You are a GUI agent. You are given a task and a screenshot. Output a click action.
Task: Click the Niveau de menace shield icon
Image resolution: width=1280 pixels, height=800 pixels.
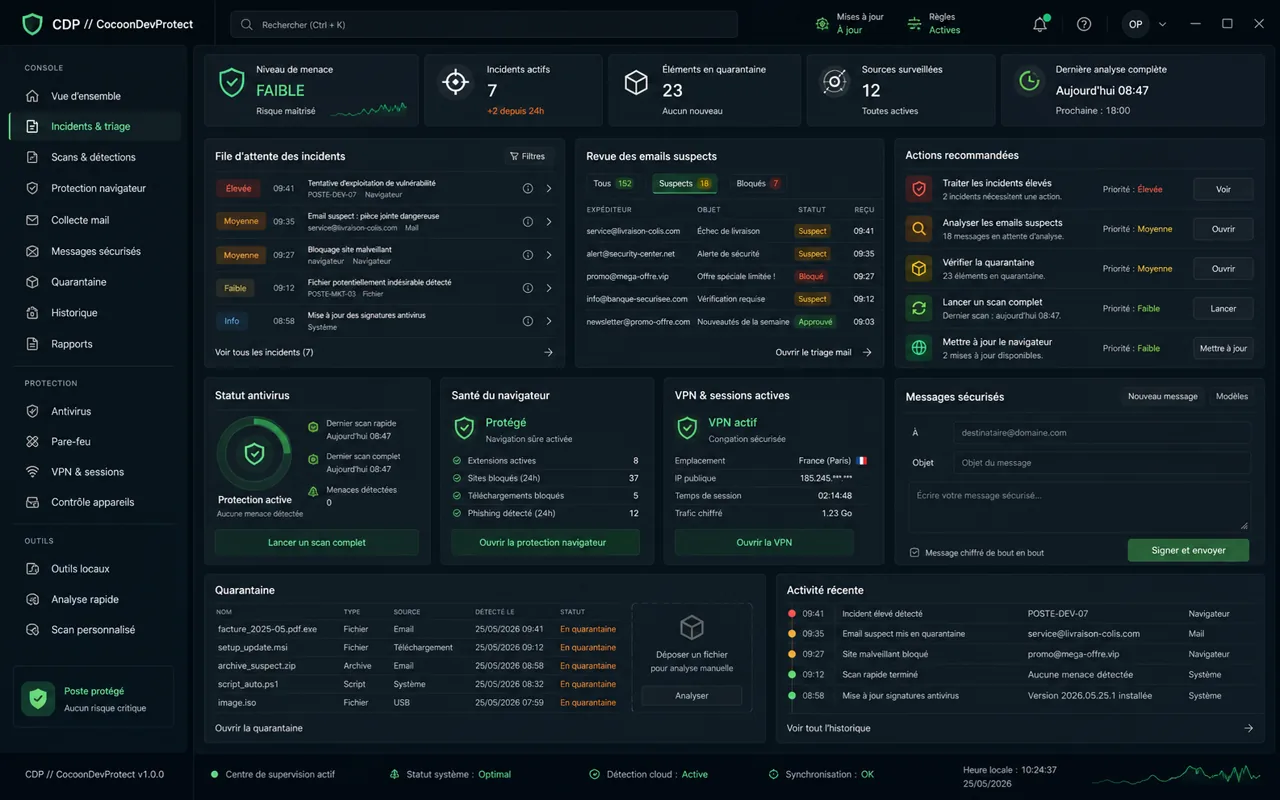[x=232, y=83]
